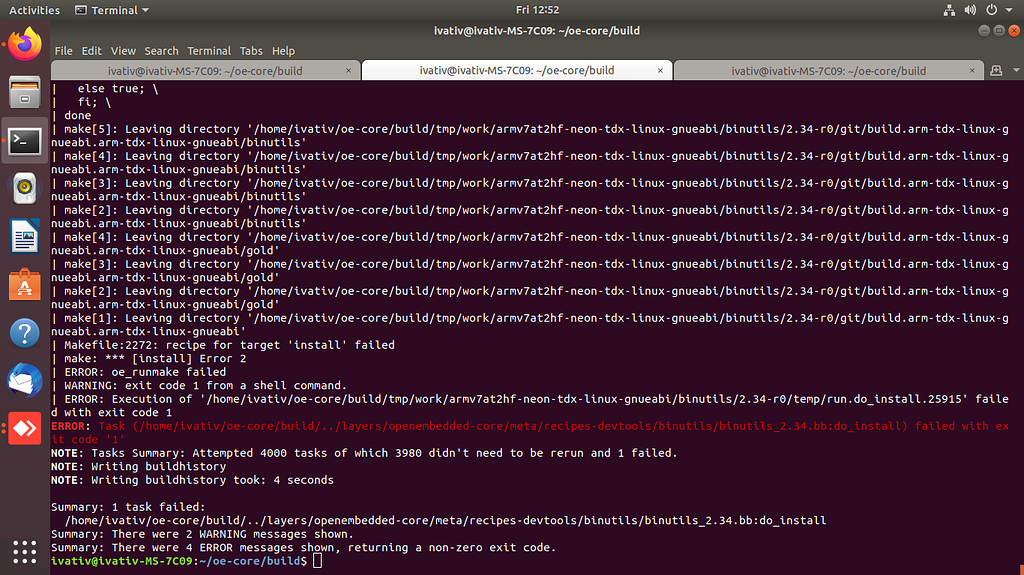Click the Activities button
Image resolution: width=1024 pixels, height=575 pixels.
point(34,10)
